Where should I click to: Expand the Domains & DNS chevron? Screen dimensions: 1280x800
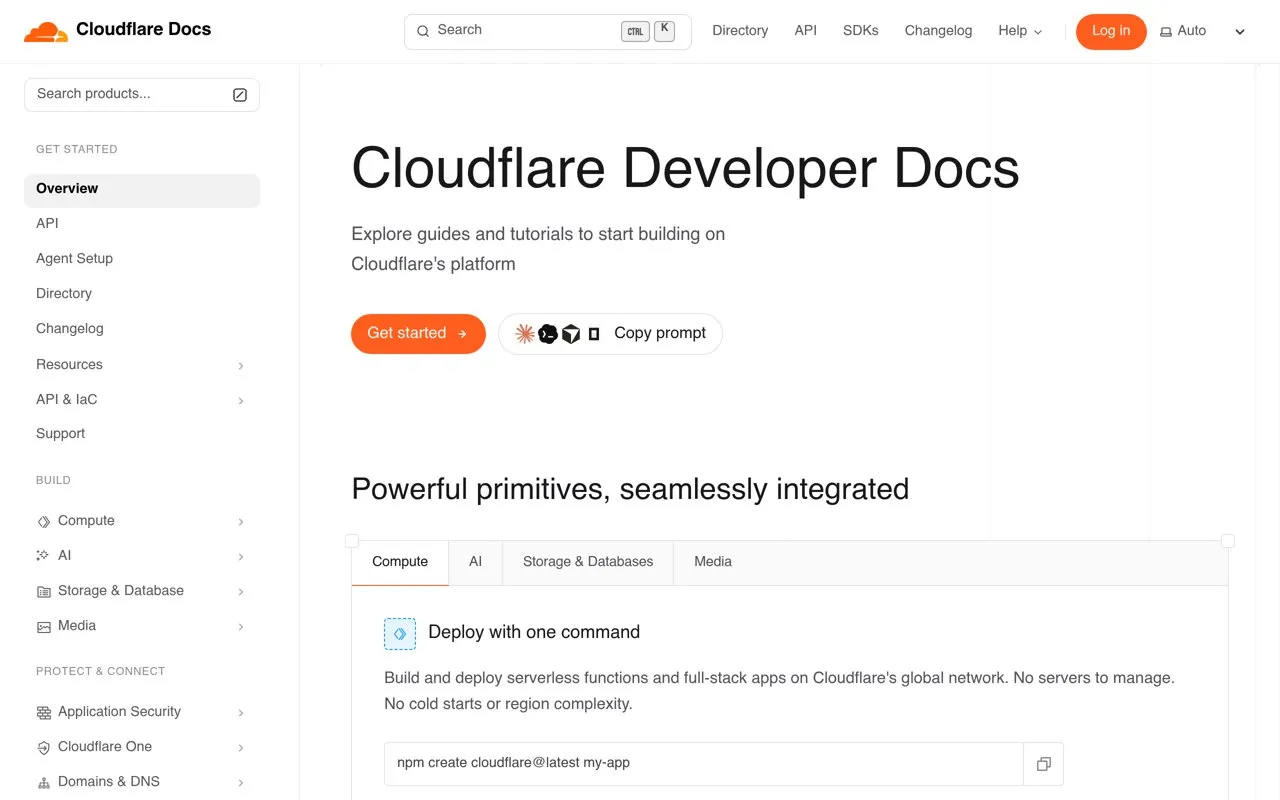pyautogui.click(x=241, y=783)
